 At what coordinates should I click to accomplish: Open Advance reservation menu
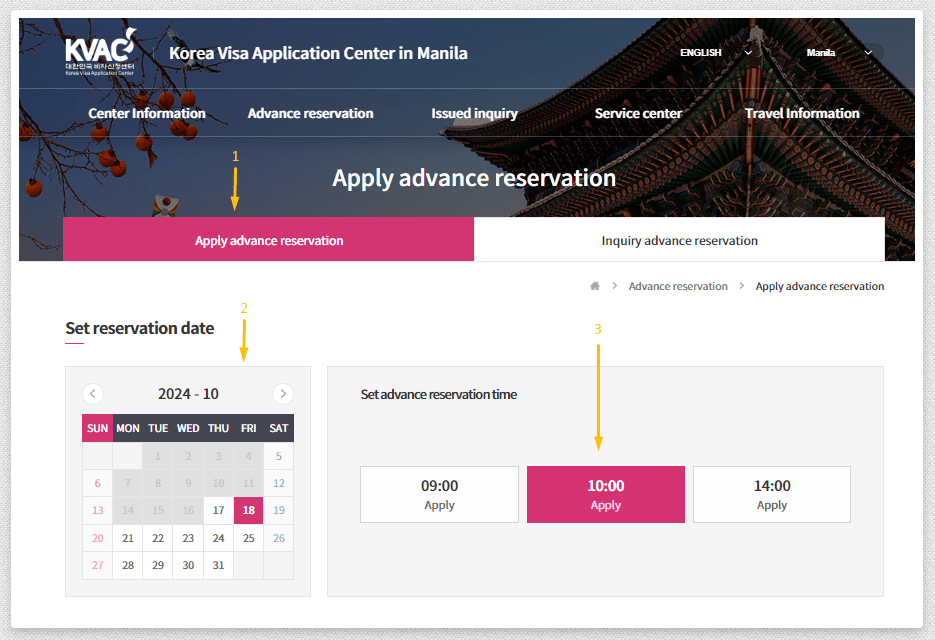[x=310, y=114]
